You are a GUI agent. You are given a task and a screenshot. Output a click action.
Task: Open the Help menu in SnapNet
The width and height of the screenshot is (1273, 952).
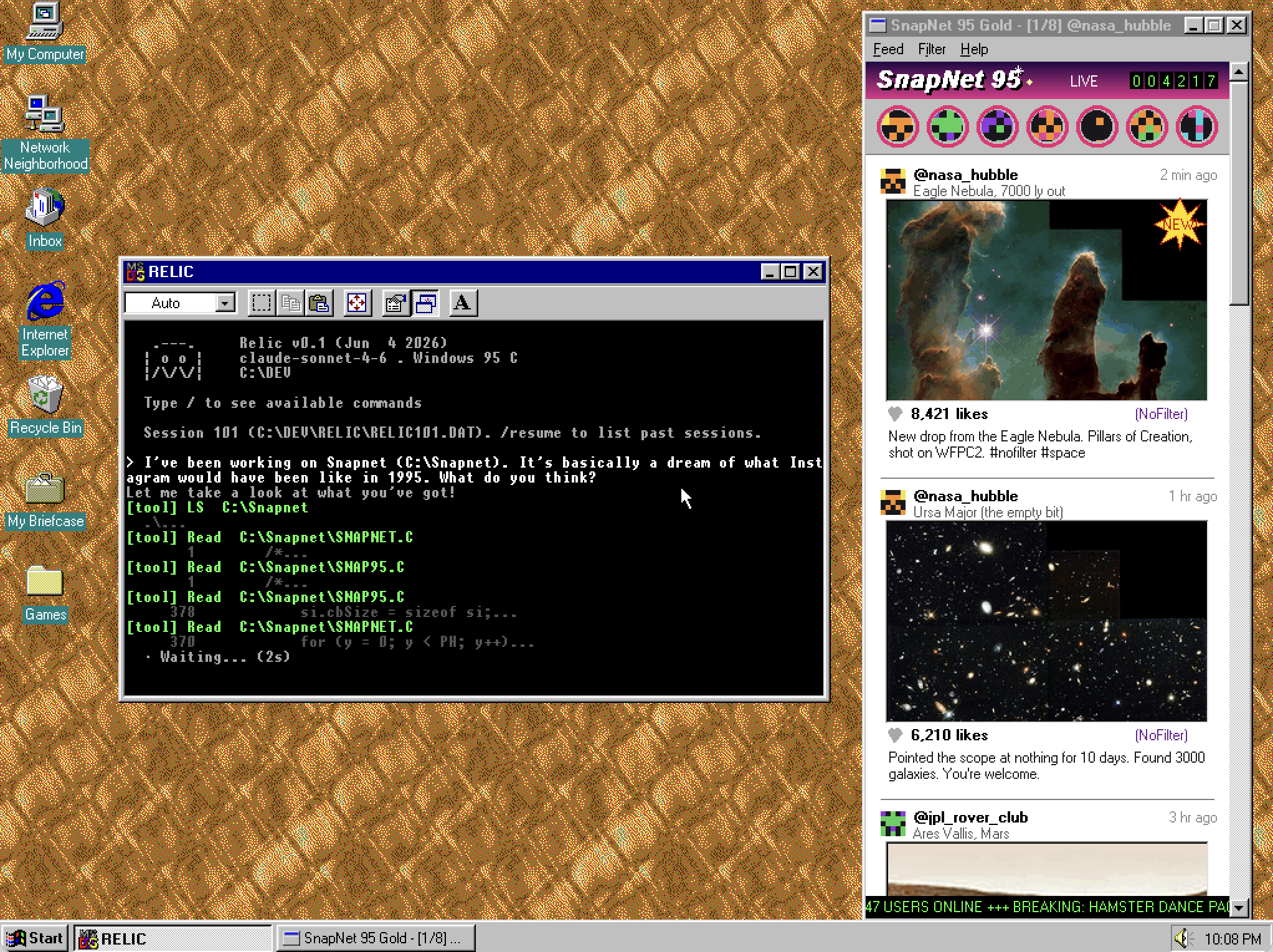(974, 49)
